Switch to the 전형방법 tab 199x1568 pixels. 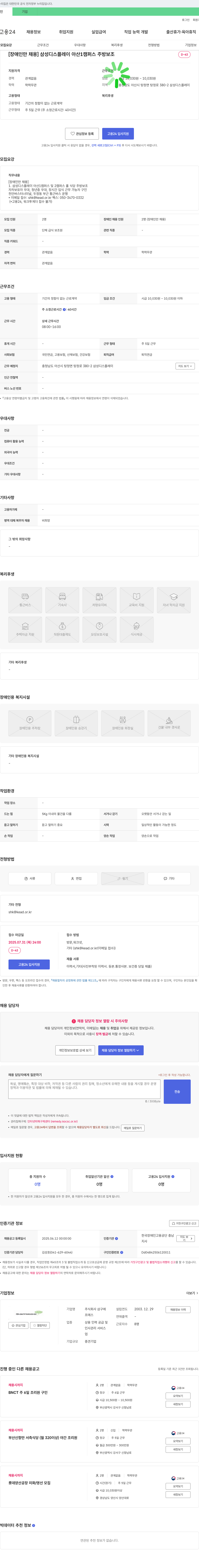click(x=154, y=45)
